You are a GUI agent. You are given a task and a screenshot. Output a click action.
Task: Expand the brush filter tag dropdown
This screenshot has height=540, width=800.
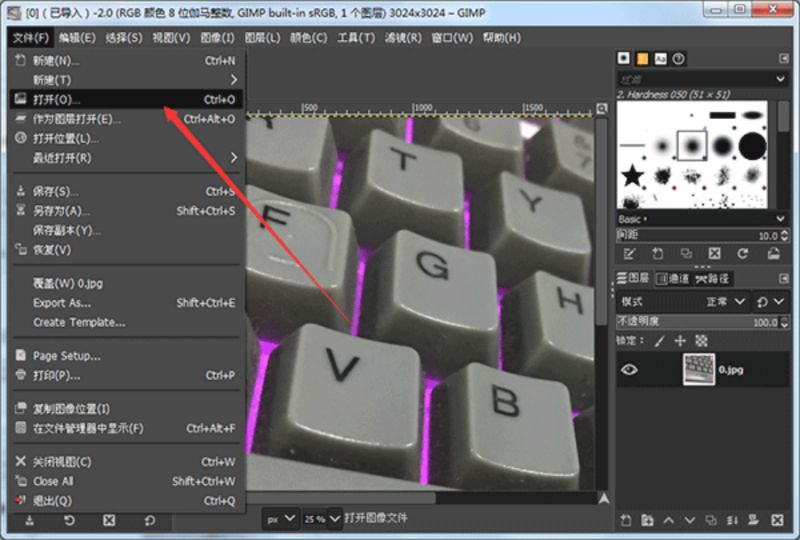tap(780, 79)
